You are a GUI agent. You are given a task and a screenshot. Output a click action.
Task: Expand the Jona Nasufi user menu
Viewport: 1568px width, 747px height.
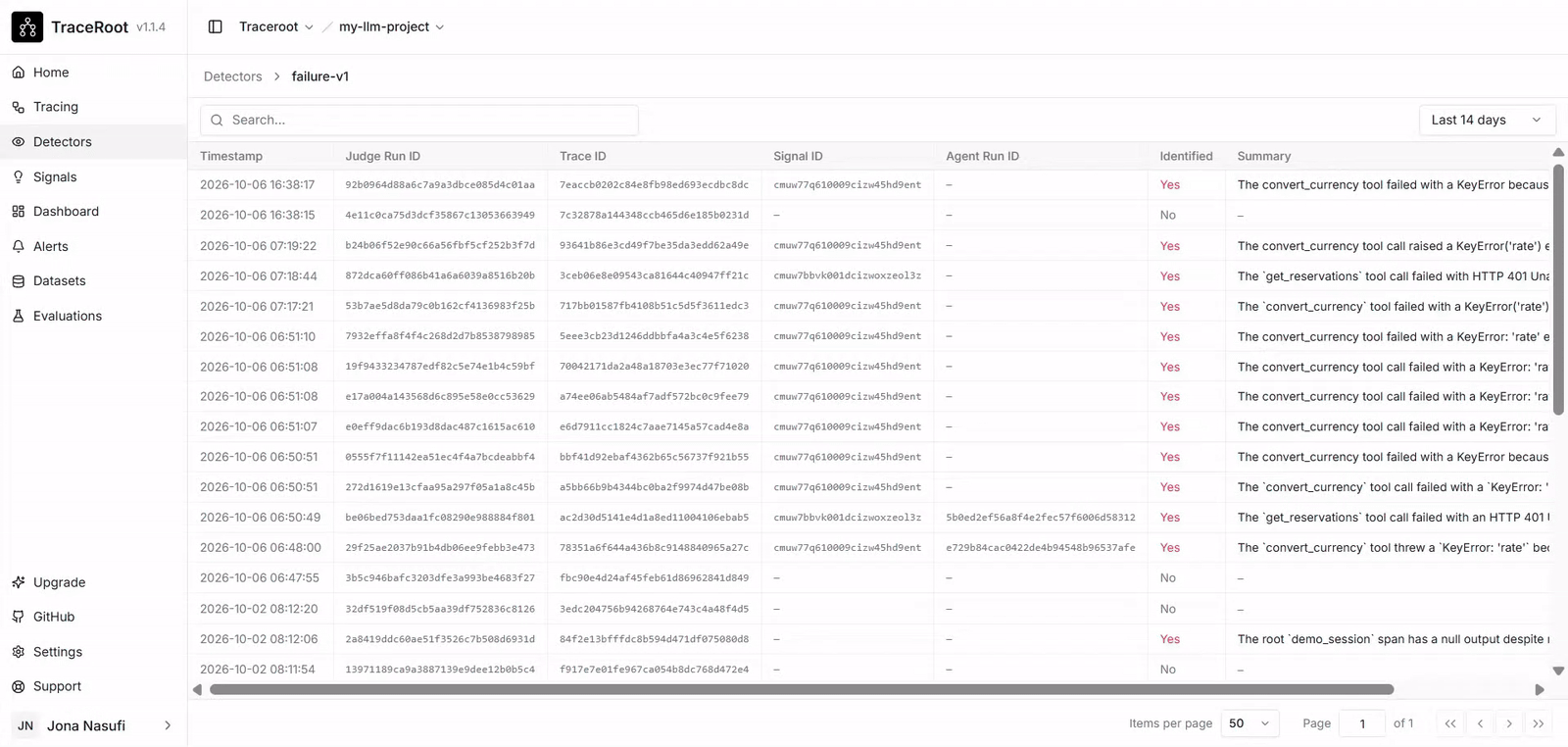[94, 725]
